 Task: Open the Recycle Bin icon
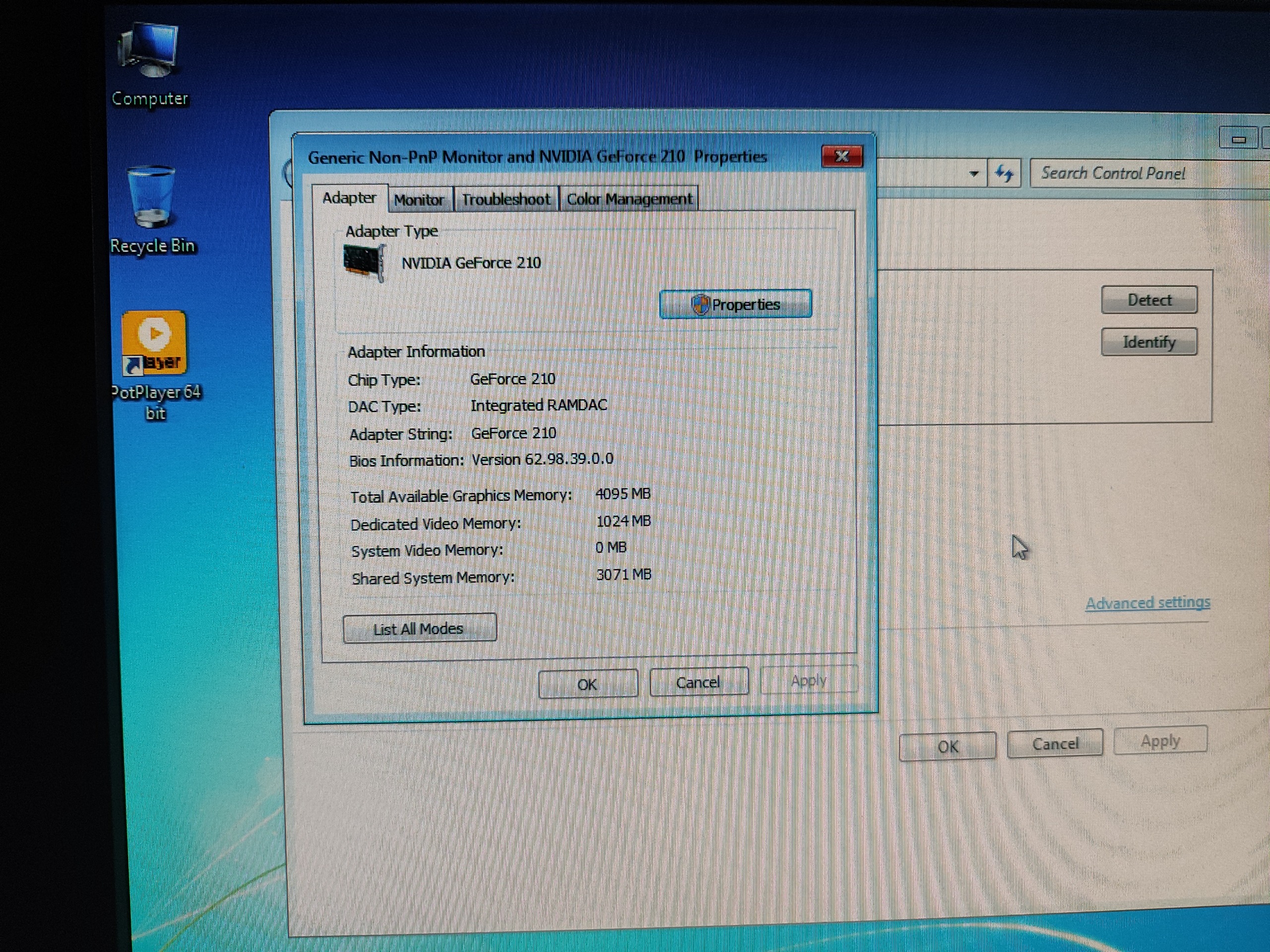152,198
